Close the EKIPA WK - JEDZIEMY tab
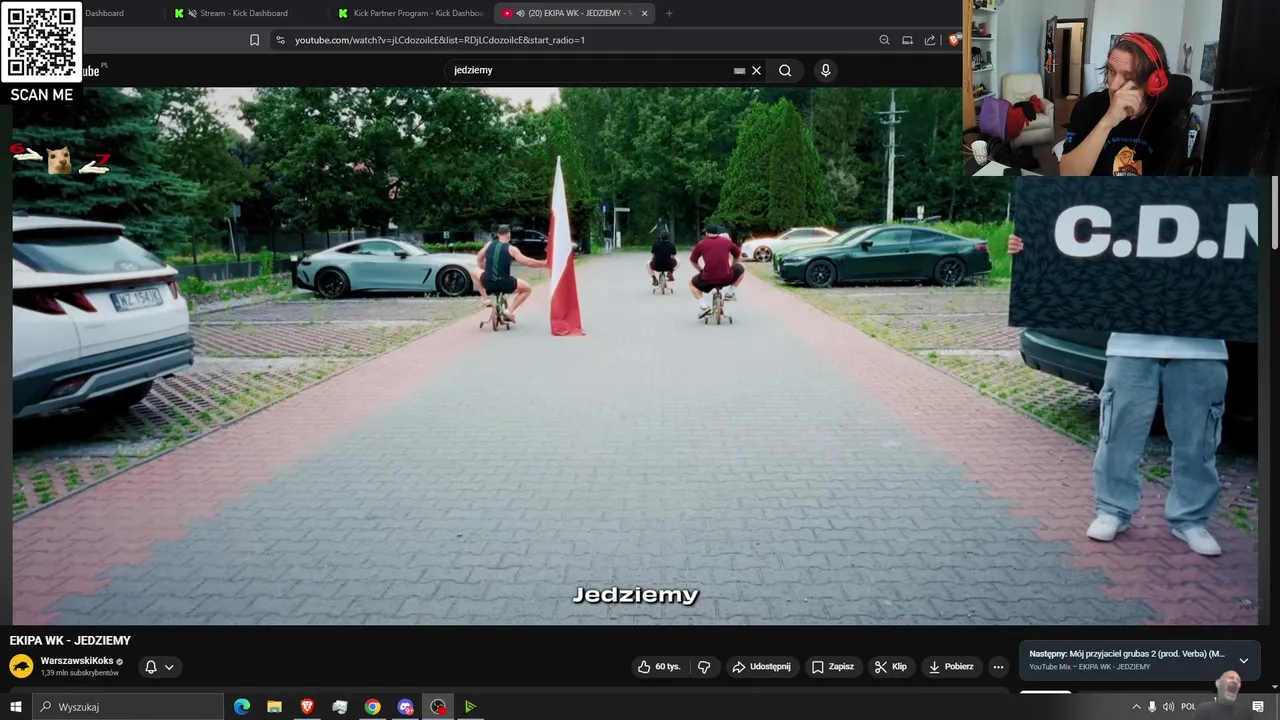The width and height of the screenshot is (1280, 720). pos(644,13)
